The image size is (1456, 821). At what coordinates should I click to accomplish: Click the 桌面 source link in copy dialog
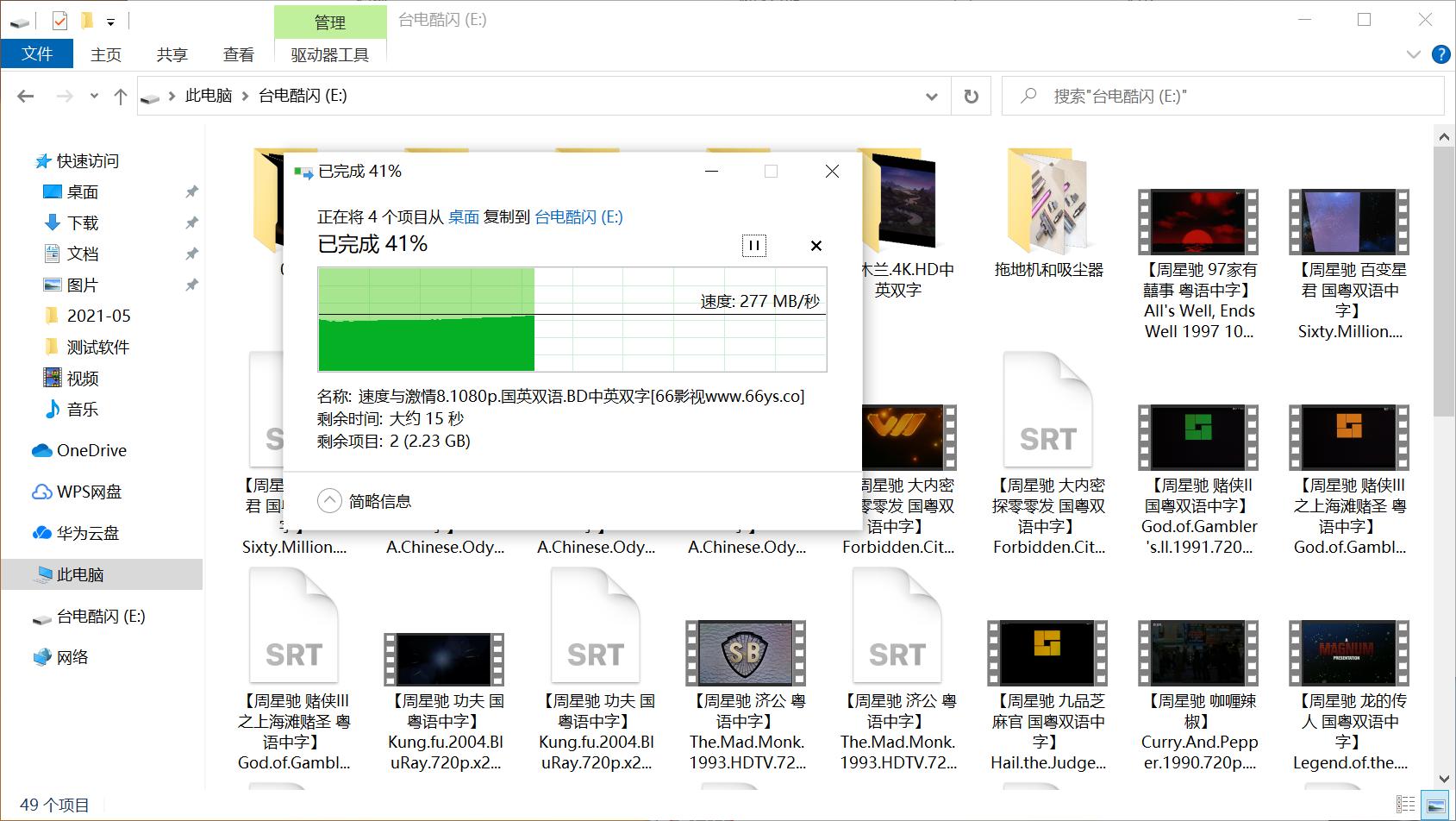coord(463,217)
